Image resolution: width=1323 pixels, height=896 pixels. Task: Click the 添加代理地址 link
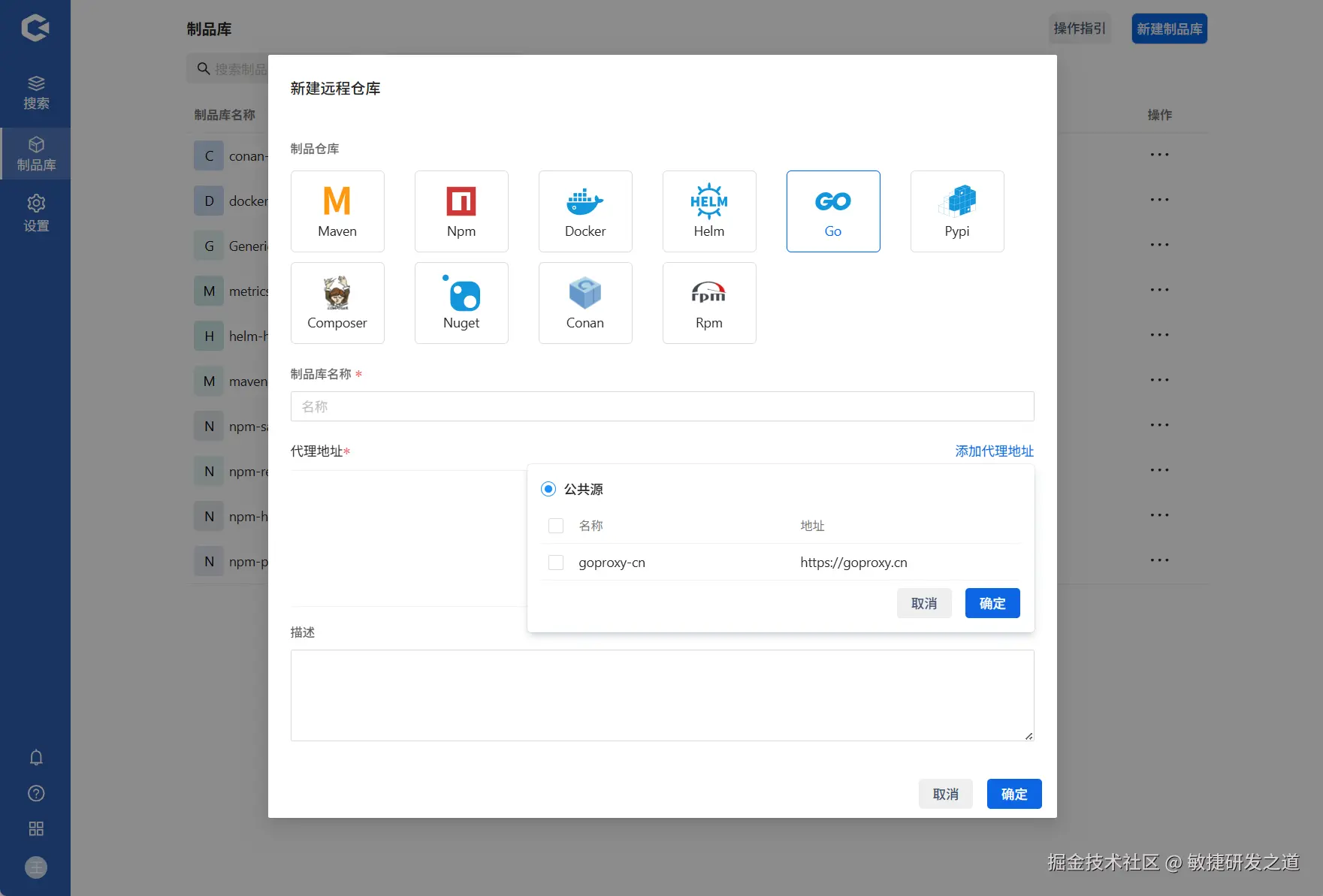point(995,451)
